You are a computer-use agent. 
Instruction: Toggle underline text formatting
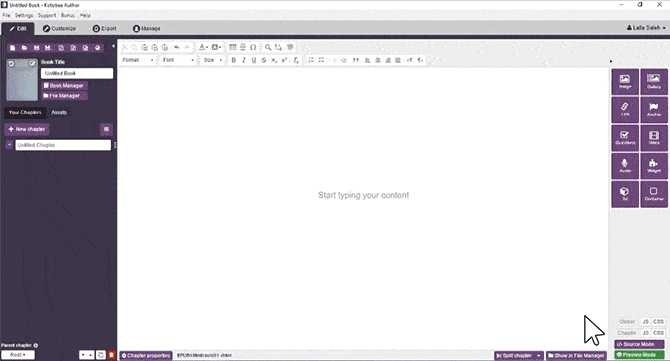coord(254,60)
